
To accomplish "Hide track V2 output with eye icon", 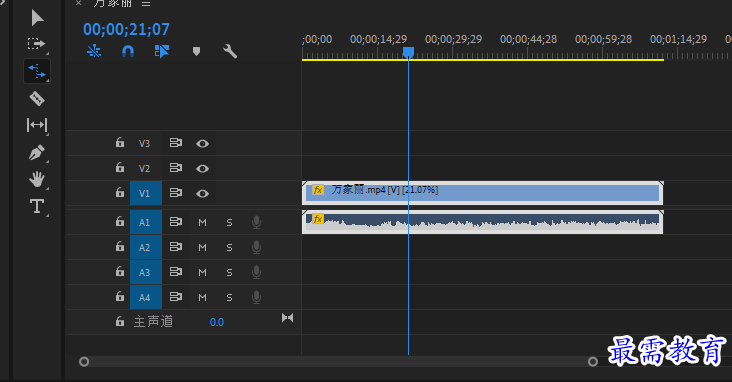I will pos(202,169).
